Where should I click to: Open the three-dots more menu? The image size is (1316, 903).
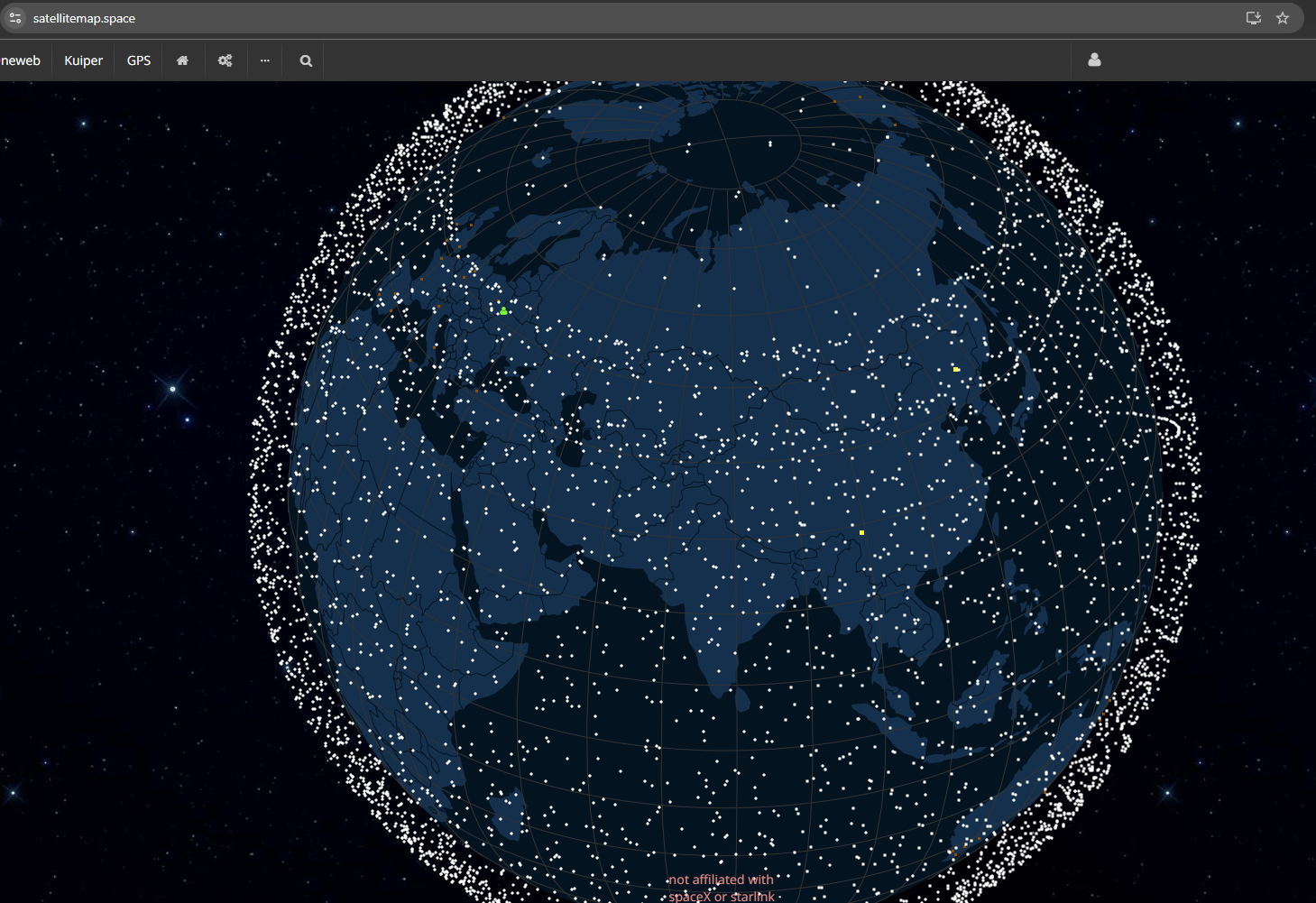(265, 60)
